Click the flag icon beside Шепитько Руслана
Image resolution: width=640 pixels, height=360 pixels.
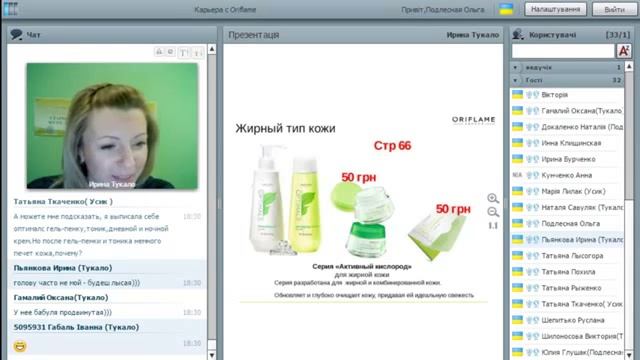(518, 320)
